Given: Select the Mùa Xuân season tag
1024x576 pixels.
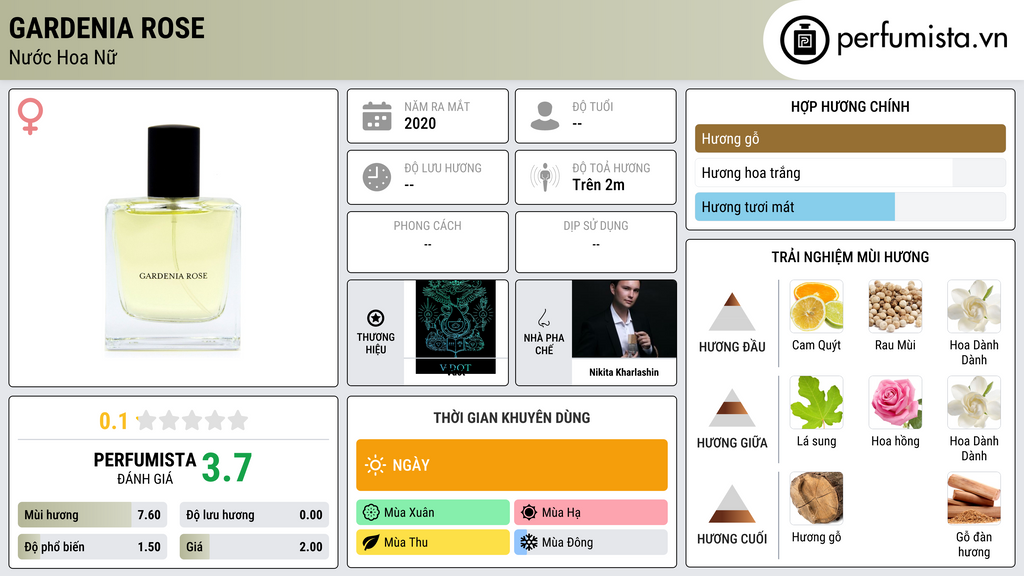Looking at the screenshot, I should 432,513.
